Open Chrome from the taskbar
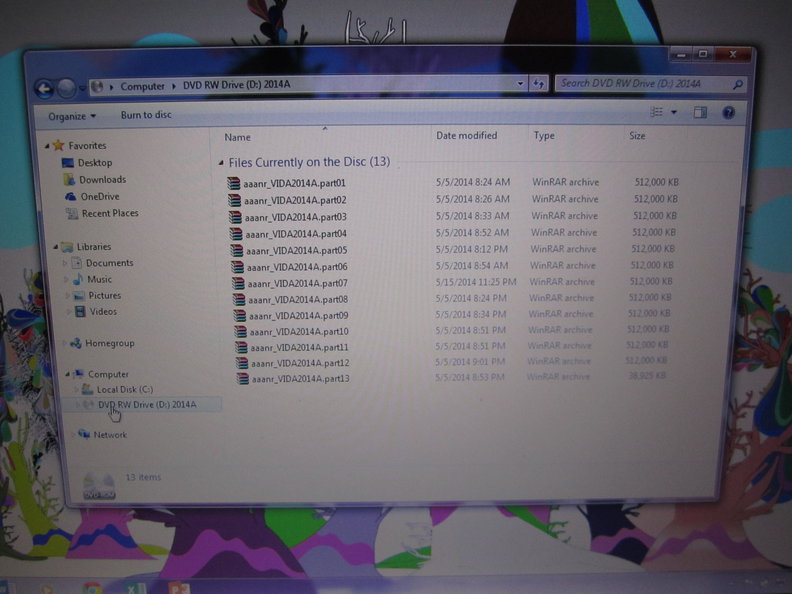Image resolution: width=792 pixels, height=594 pixels. click(92, 588)
